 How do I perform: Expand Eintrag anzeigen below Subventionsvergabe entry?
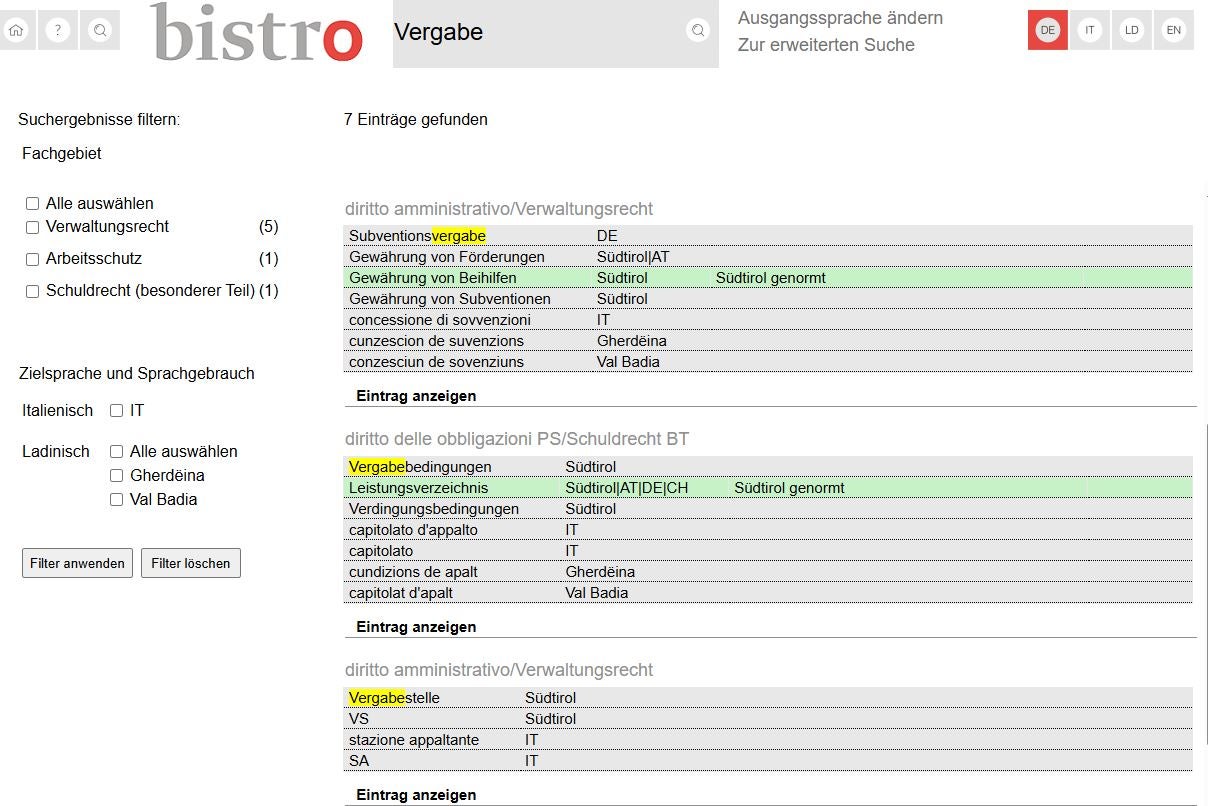(x=416, y=396)
